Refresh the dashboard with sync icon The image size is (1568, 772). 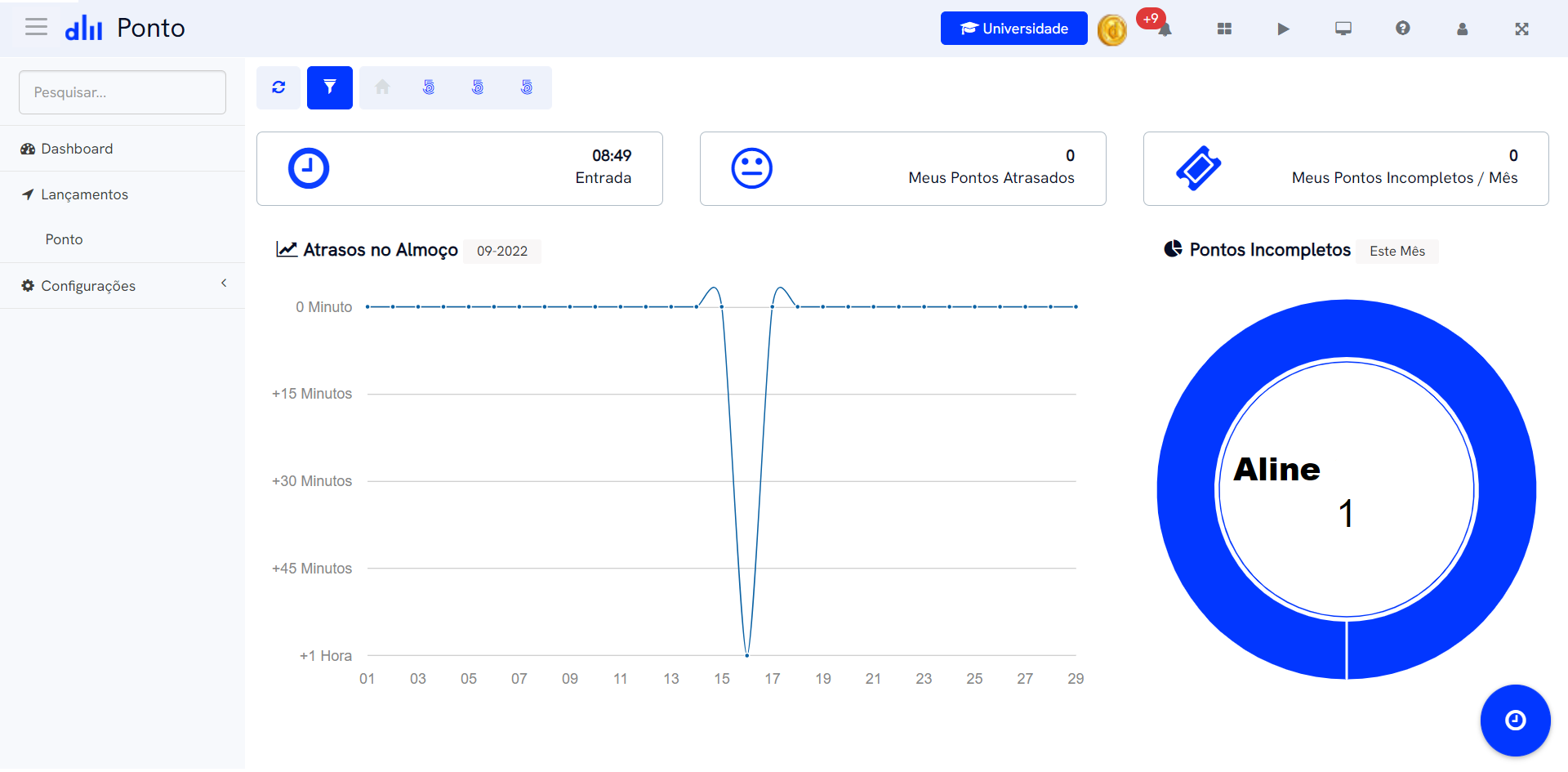[x=278, y=87]
